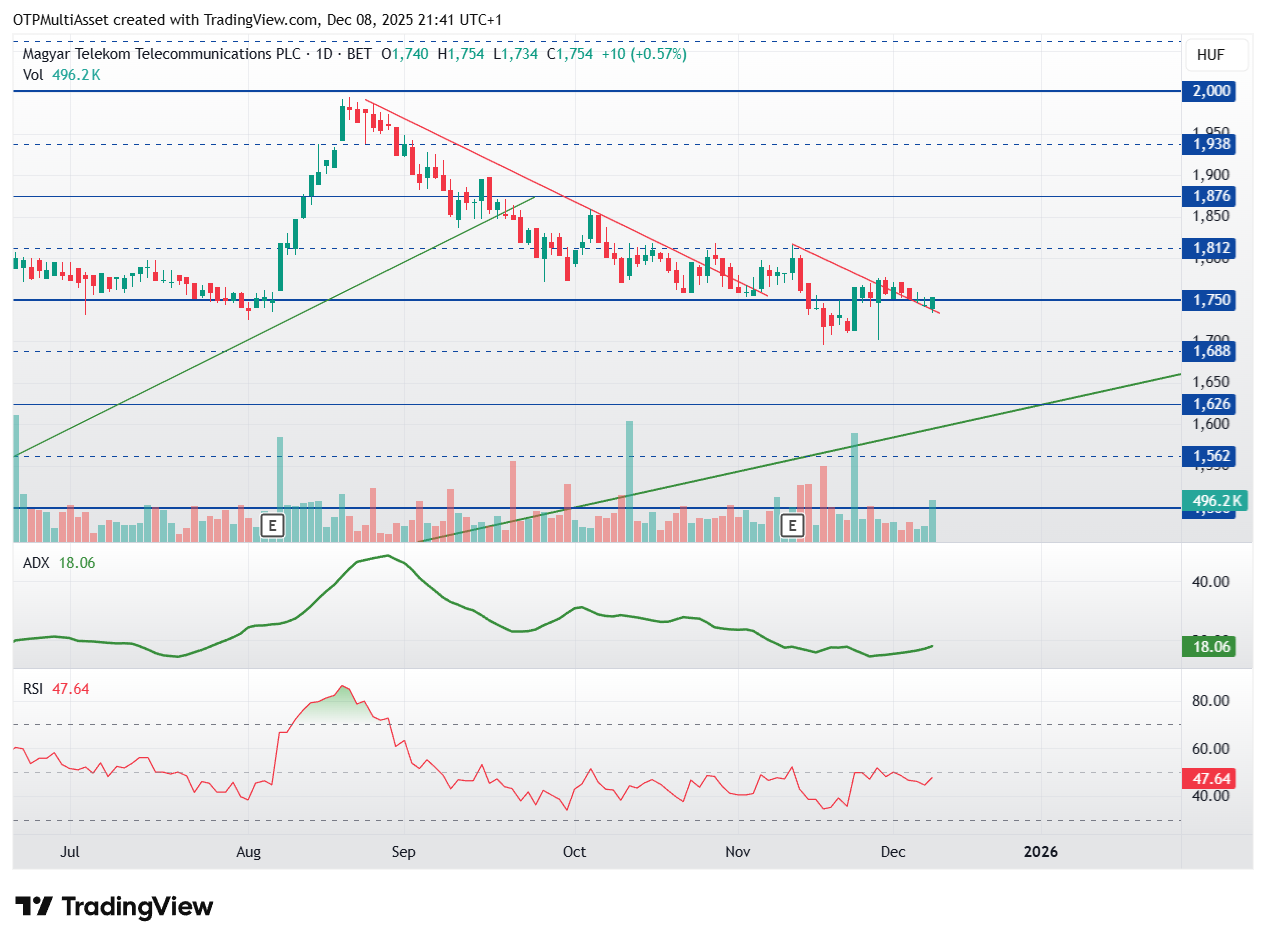
Task: Click the 1,626 price level tag
Action: pos(1208,404)
